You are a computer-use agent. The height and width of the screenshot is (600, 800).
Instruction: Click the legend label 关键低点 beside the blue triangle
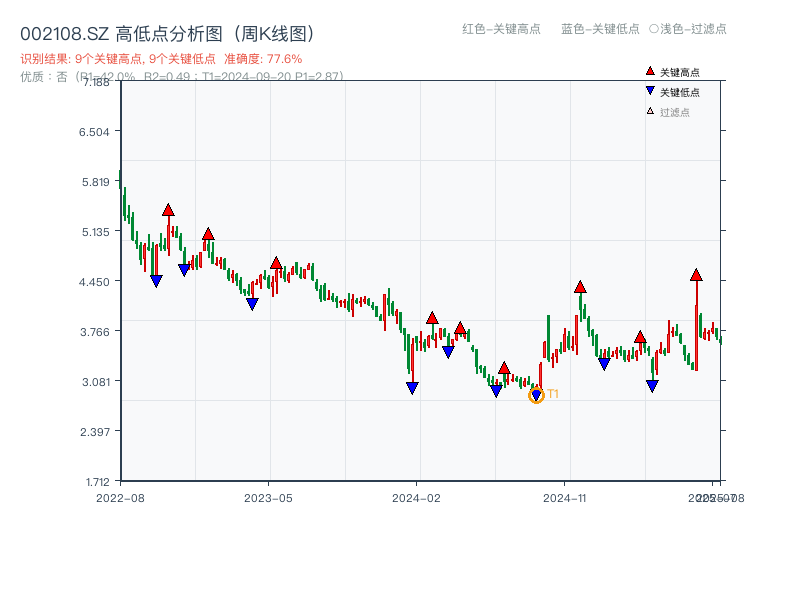pyautogui.click(x=680, y=92)
